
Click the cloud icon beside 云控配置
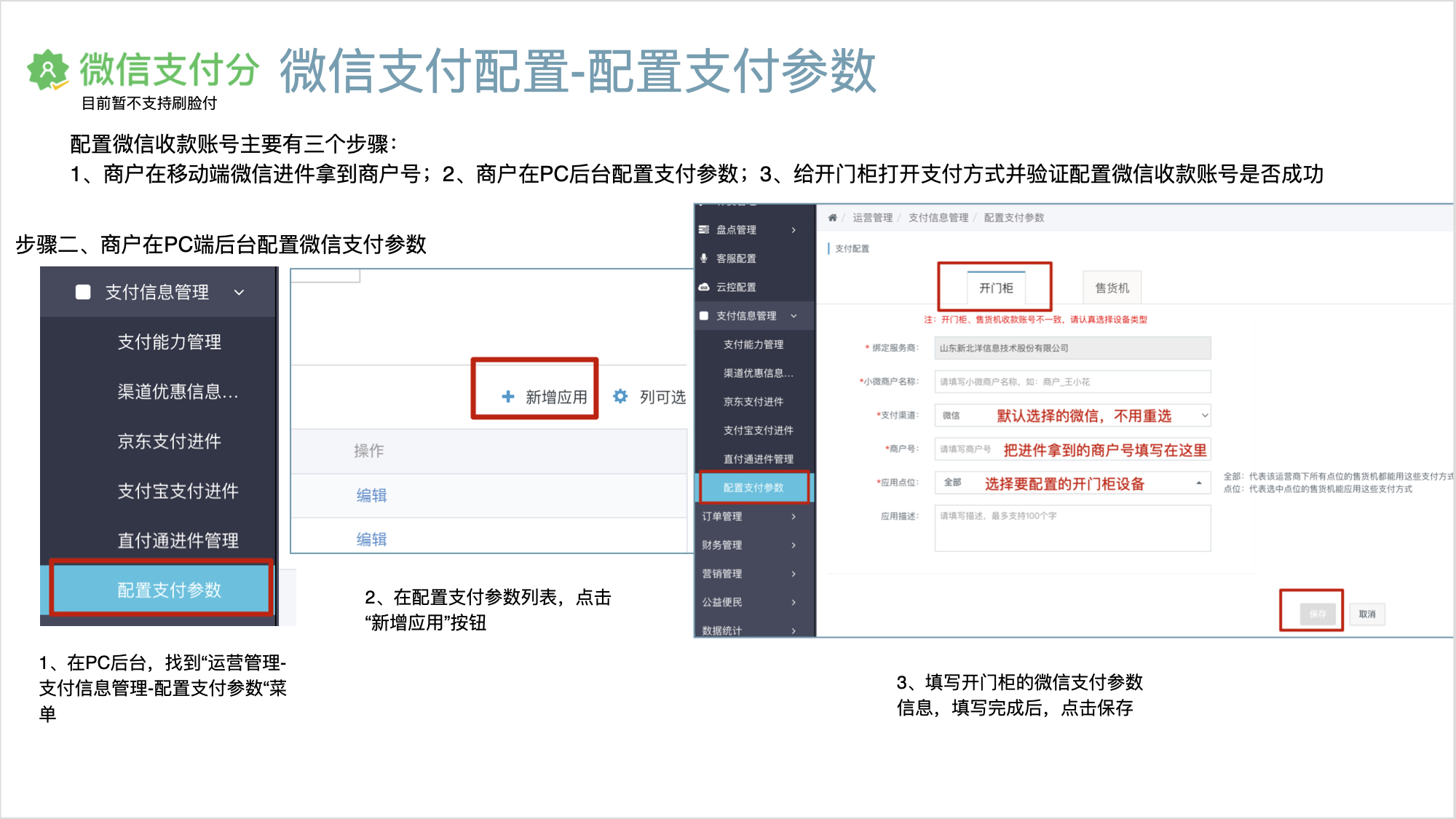coord(704,287)
